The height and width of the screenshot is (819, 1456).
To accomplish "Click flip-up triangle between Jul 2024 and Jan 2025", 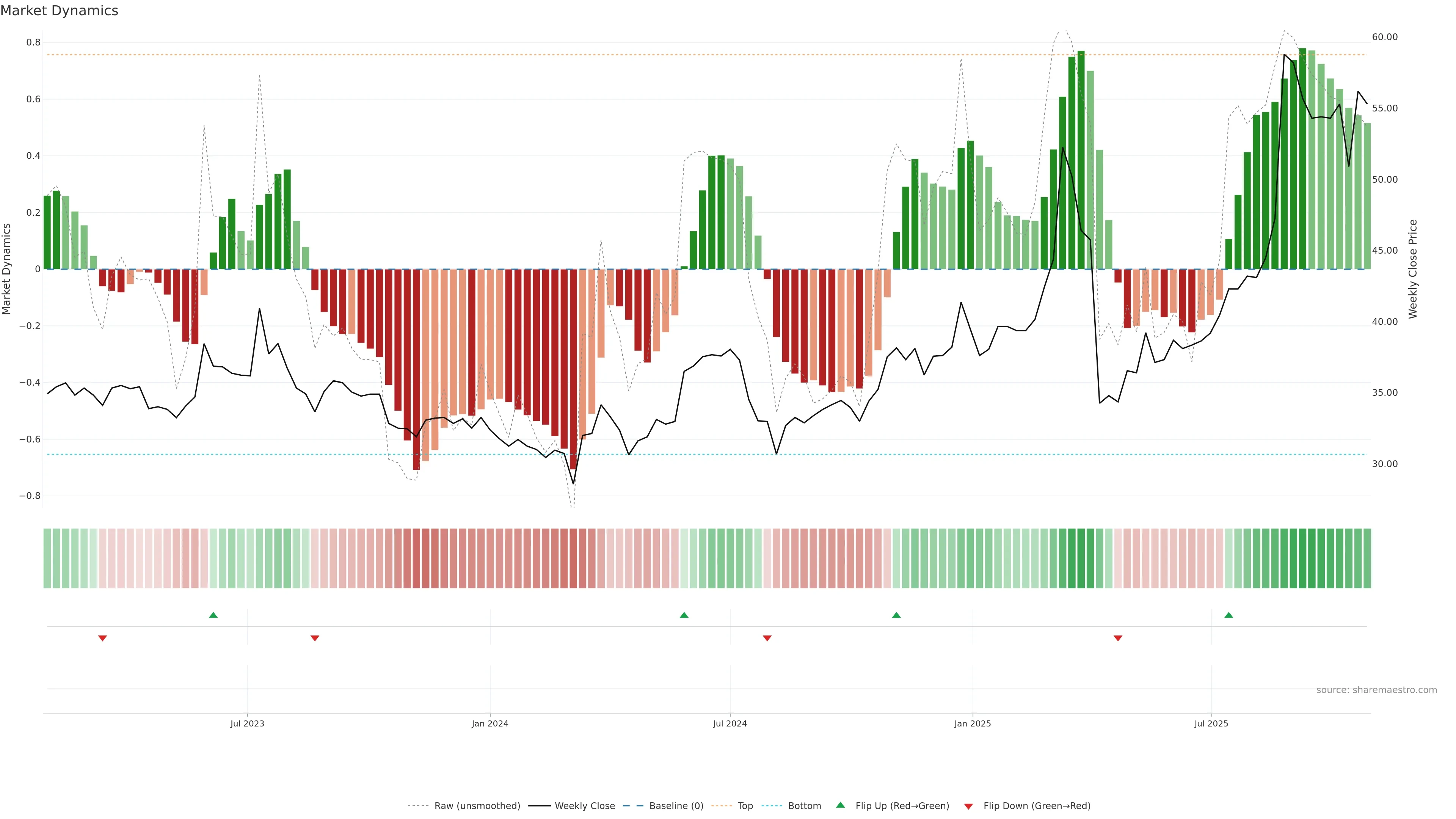I will point(896,615).
